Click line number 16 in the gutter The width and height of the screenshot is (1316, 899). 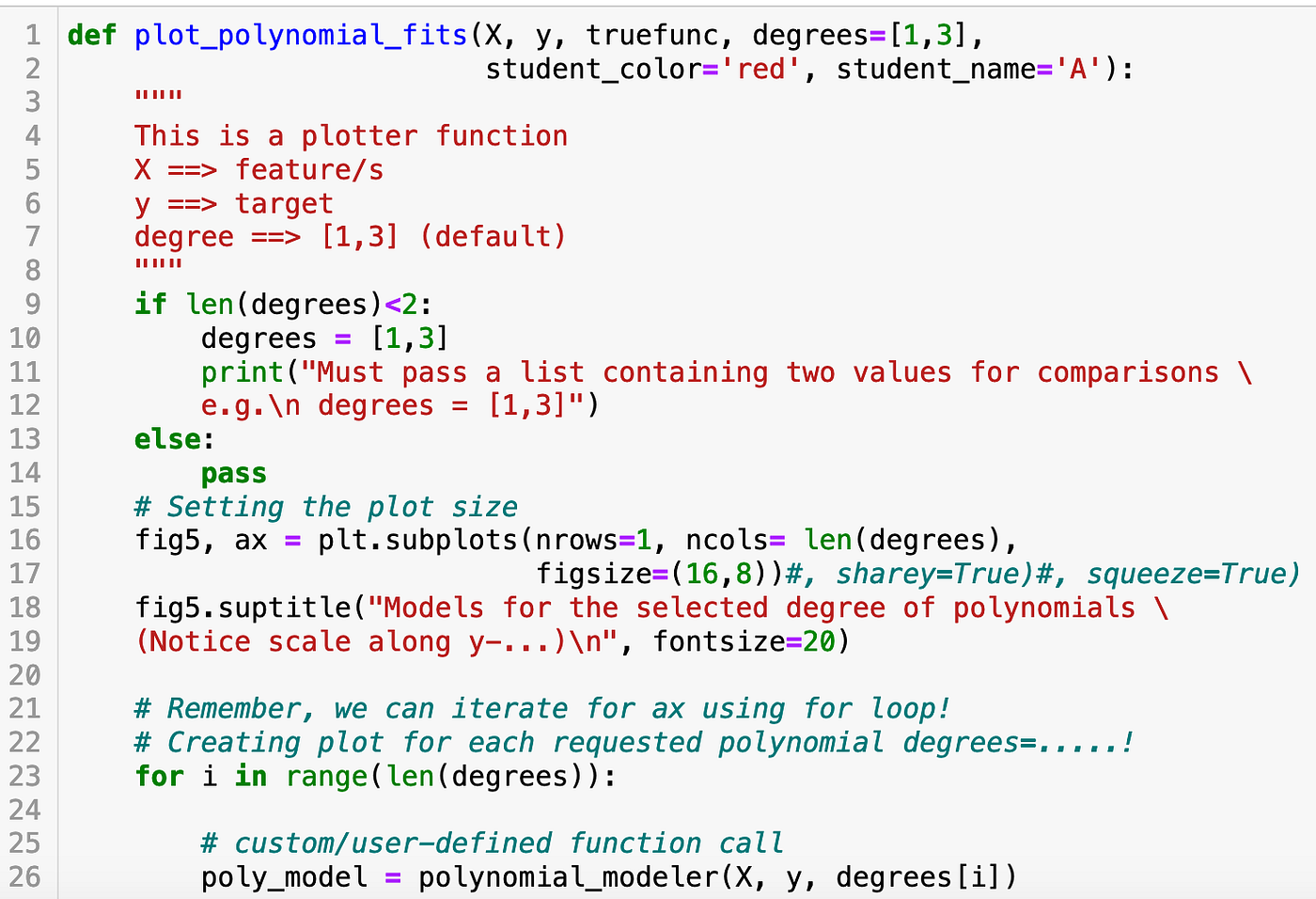(x=25, y=540)
